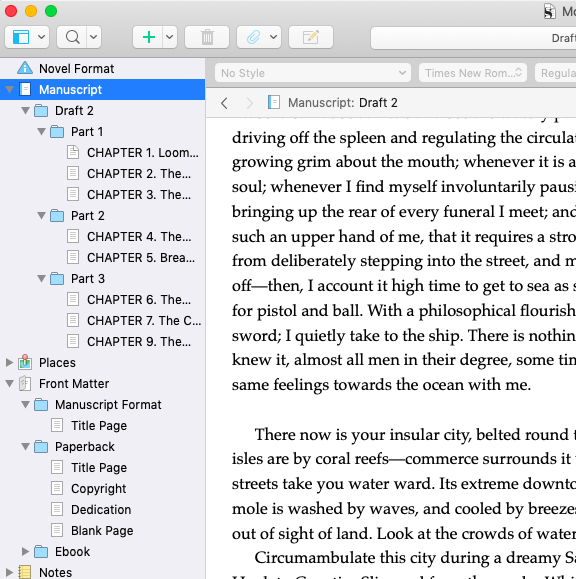This screenshot has height=579, width=576.
Task: Open the Blank Page document
Action: pos(102,531)
